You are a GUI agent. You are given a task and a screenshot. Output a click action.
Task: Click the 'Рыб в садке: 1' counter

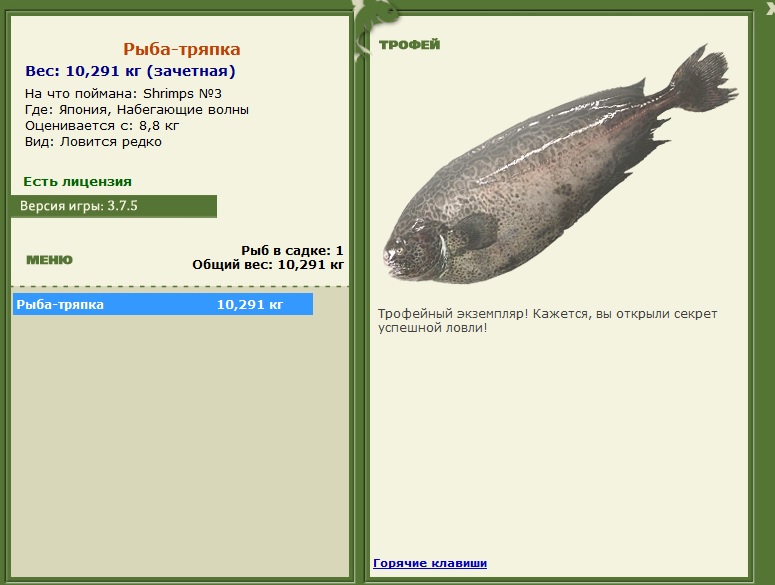click(x=292, y=251)
